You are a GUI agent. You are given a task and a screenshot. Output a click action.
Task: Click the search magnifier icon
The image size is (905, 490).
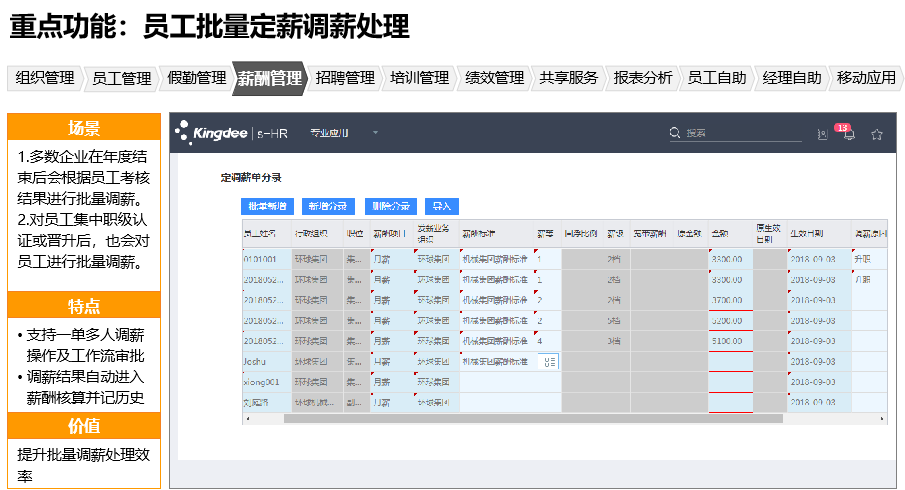click(675, 133)
